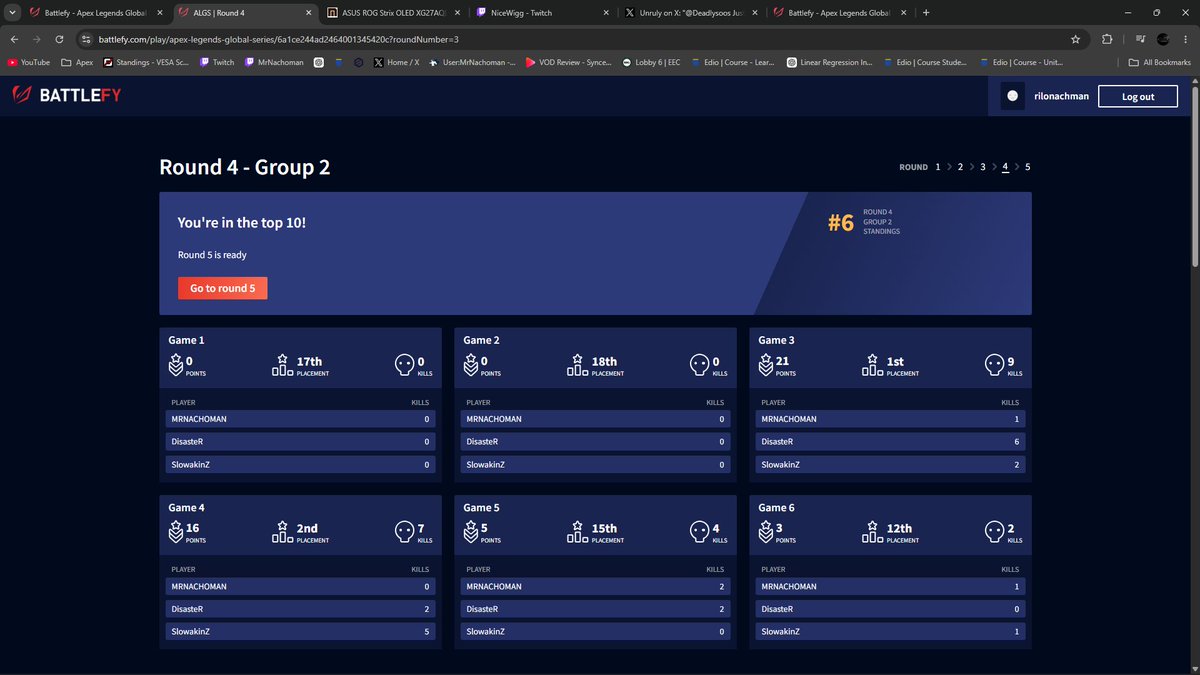
Task: Go to round 2 in pagination
Action: [960, 167]
